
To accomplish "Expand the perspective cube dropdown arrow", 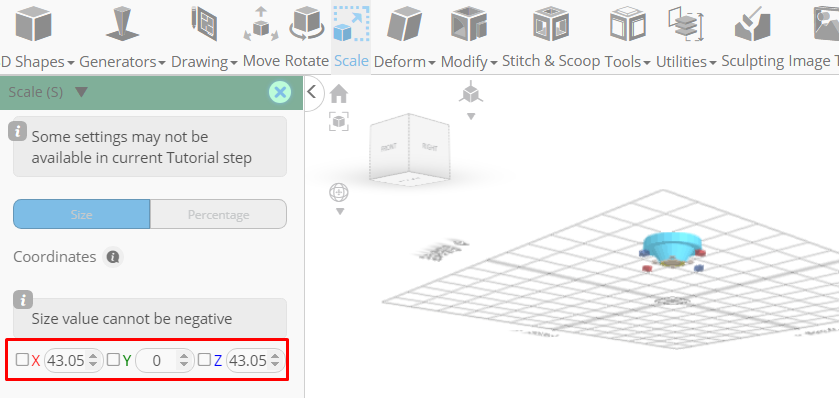I will 471,116.
